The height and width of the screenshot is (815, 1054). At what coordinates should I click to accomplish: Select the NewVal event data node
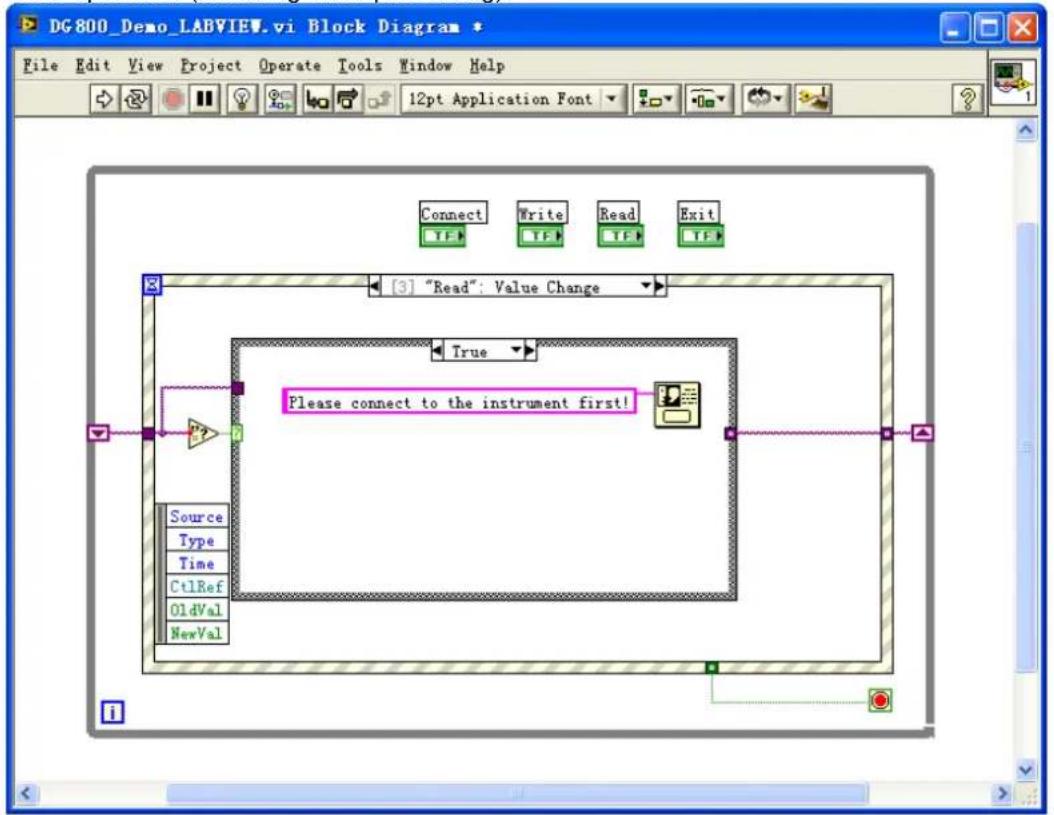[196, 633]
